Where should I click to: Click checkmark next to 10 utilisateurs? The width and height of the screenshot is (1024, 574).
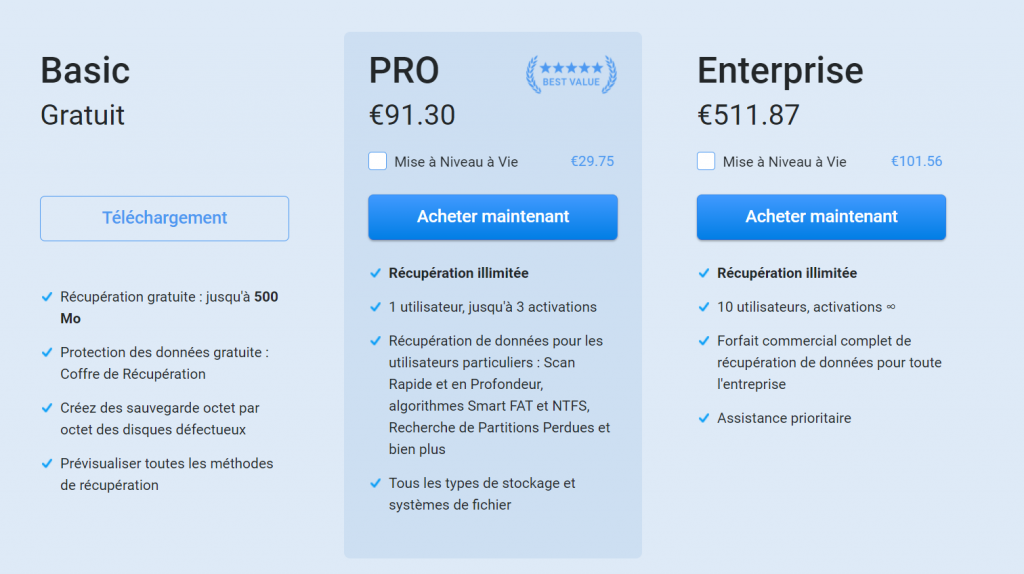(704, 307)
